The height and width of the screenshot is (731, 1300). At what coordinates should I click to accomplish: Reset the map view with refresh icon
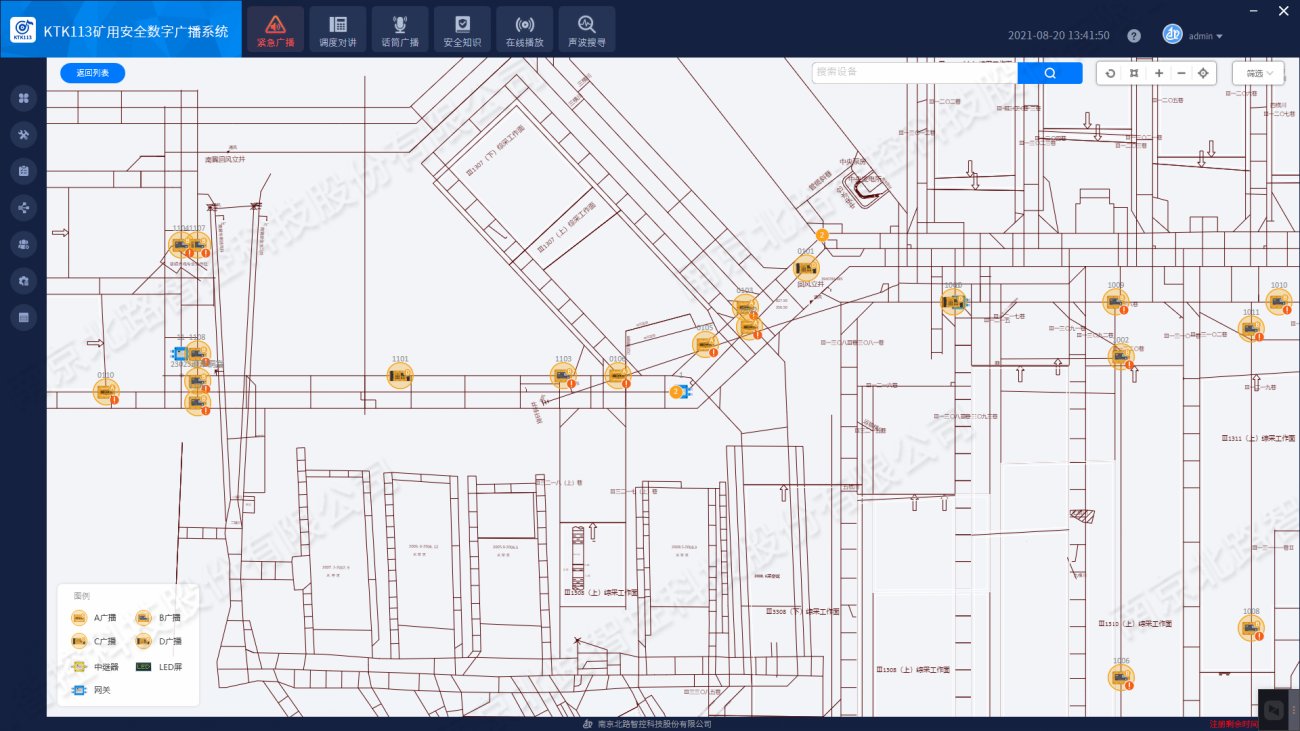1110,73
